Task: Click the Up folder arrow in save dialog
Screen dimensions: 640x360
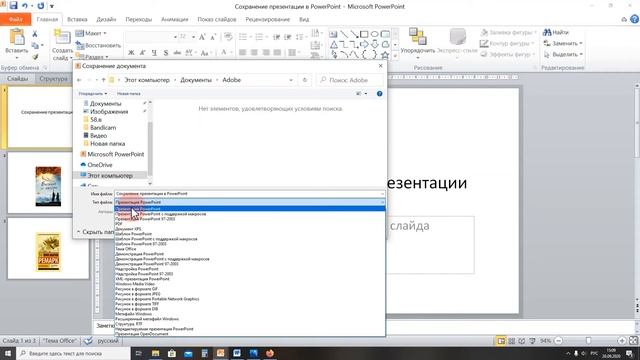Action: pos(103,80)
